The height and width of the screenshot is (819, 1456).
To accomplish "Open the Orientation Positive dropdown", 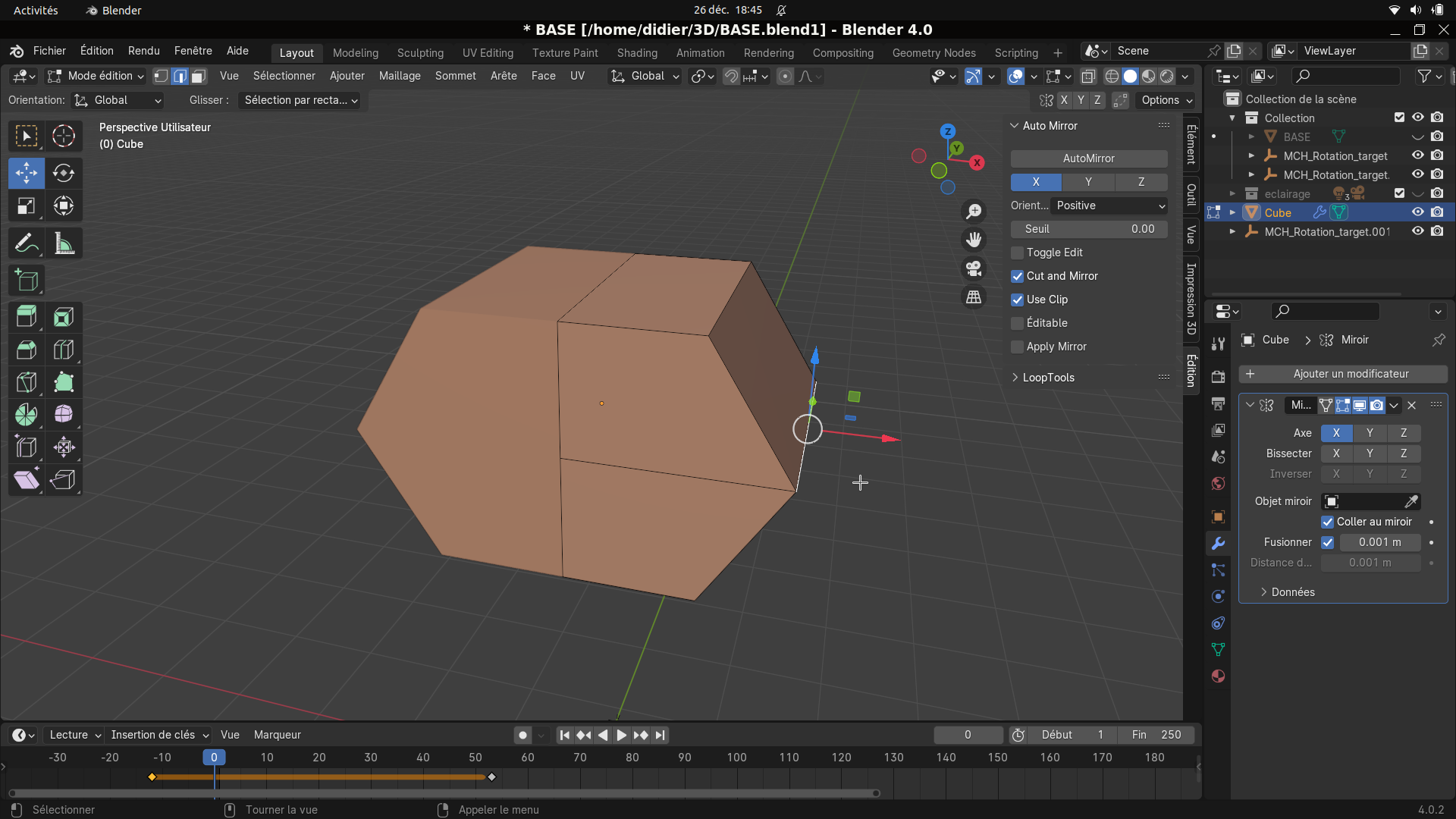I will point(1109,206).
